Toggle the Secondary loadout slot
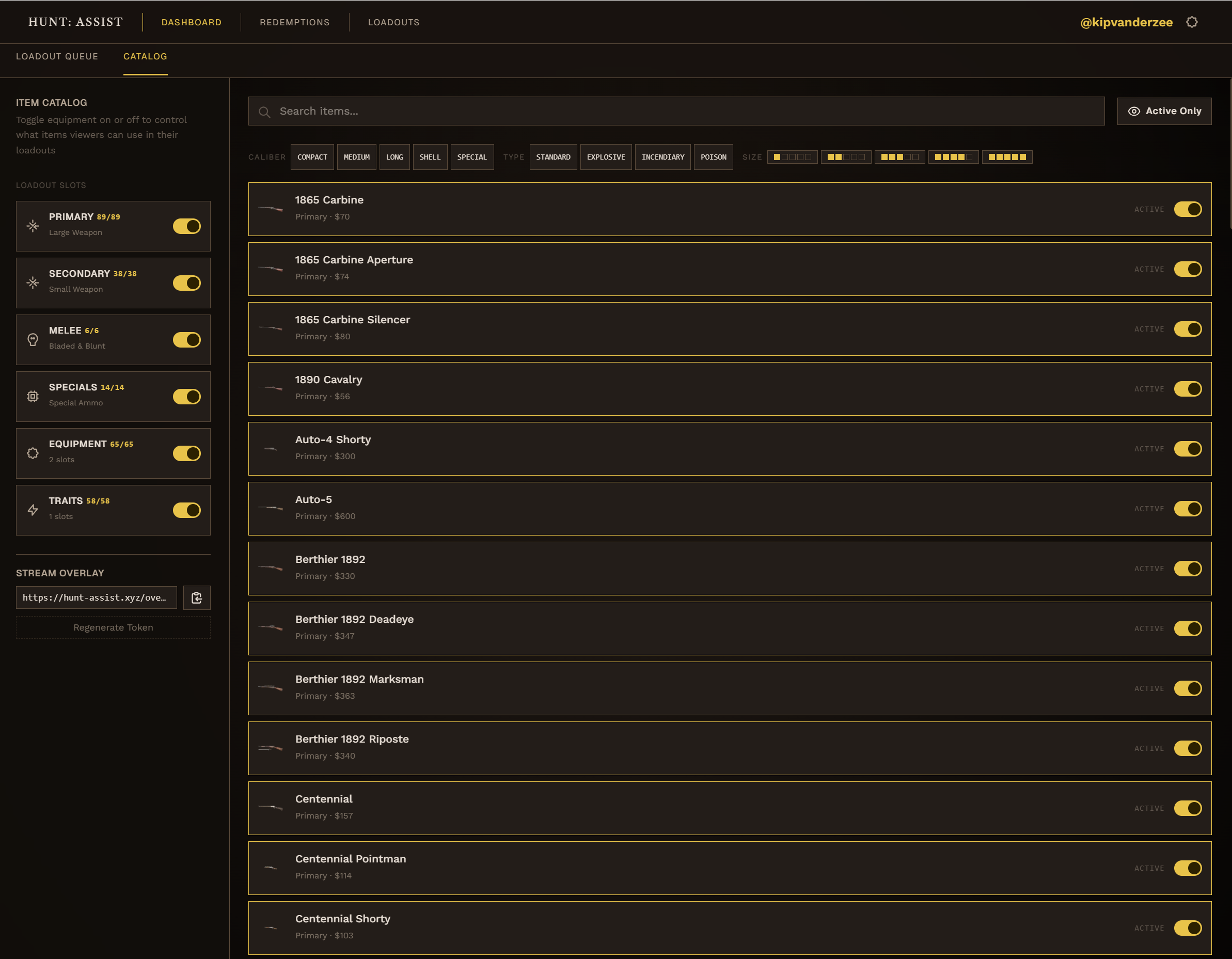This screenshot has height=959, width=1232. pos(187,283)
